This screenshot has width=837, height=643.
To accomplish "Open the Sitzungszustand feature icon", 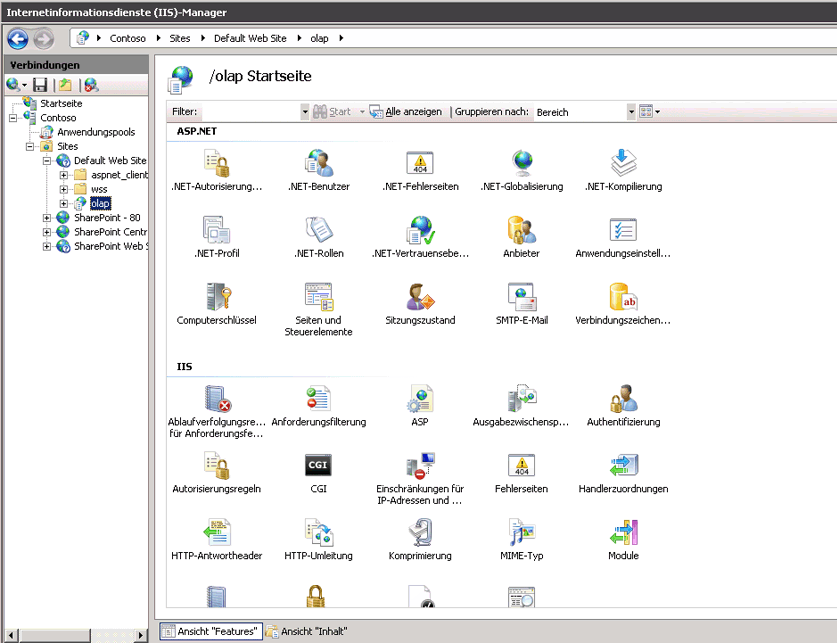I will point(420,298).
